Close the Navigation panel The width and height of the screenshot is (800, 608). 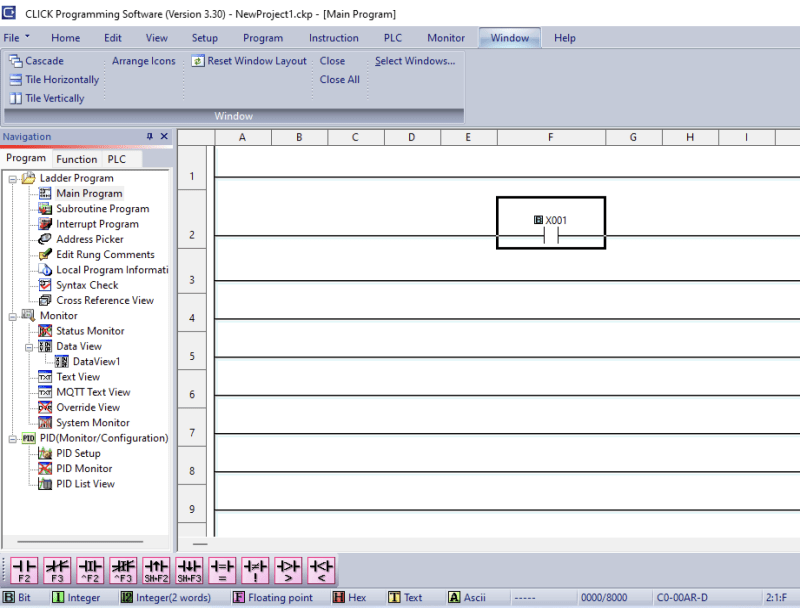point(164,136)
